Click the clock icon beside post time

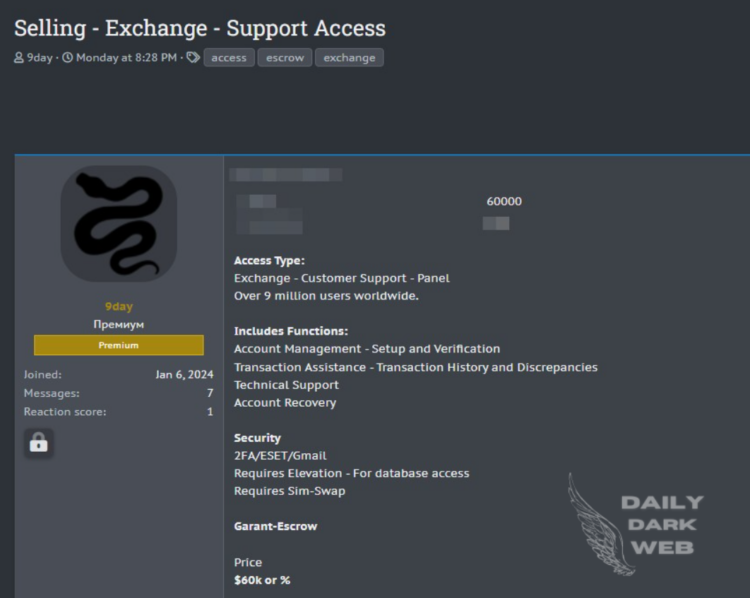tap(68, 58)
